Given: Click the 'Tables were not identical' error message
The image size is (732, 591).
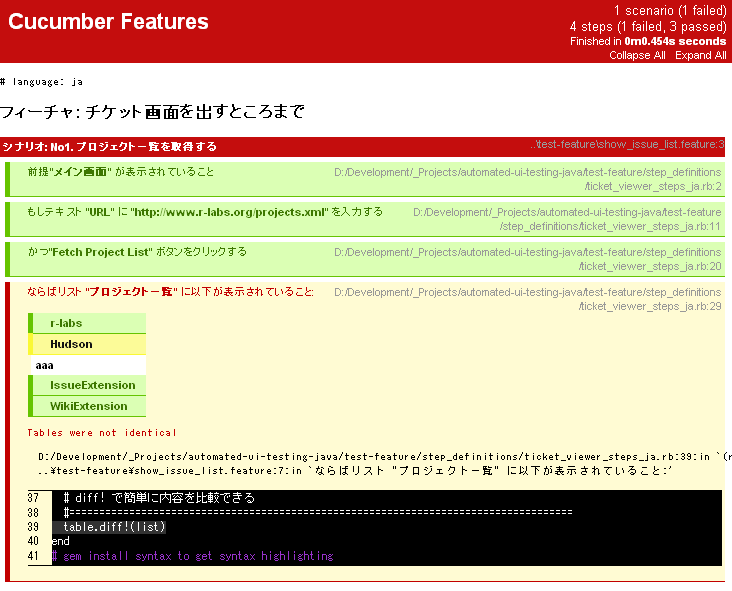Looking at the screenshot, I should tap(102, 433).
